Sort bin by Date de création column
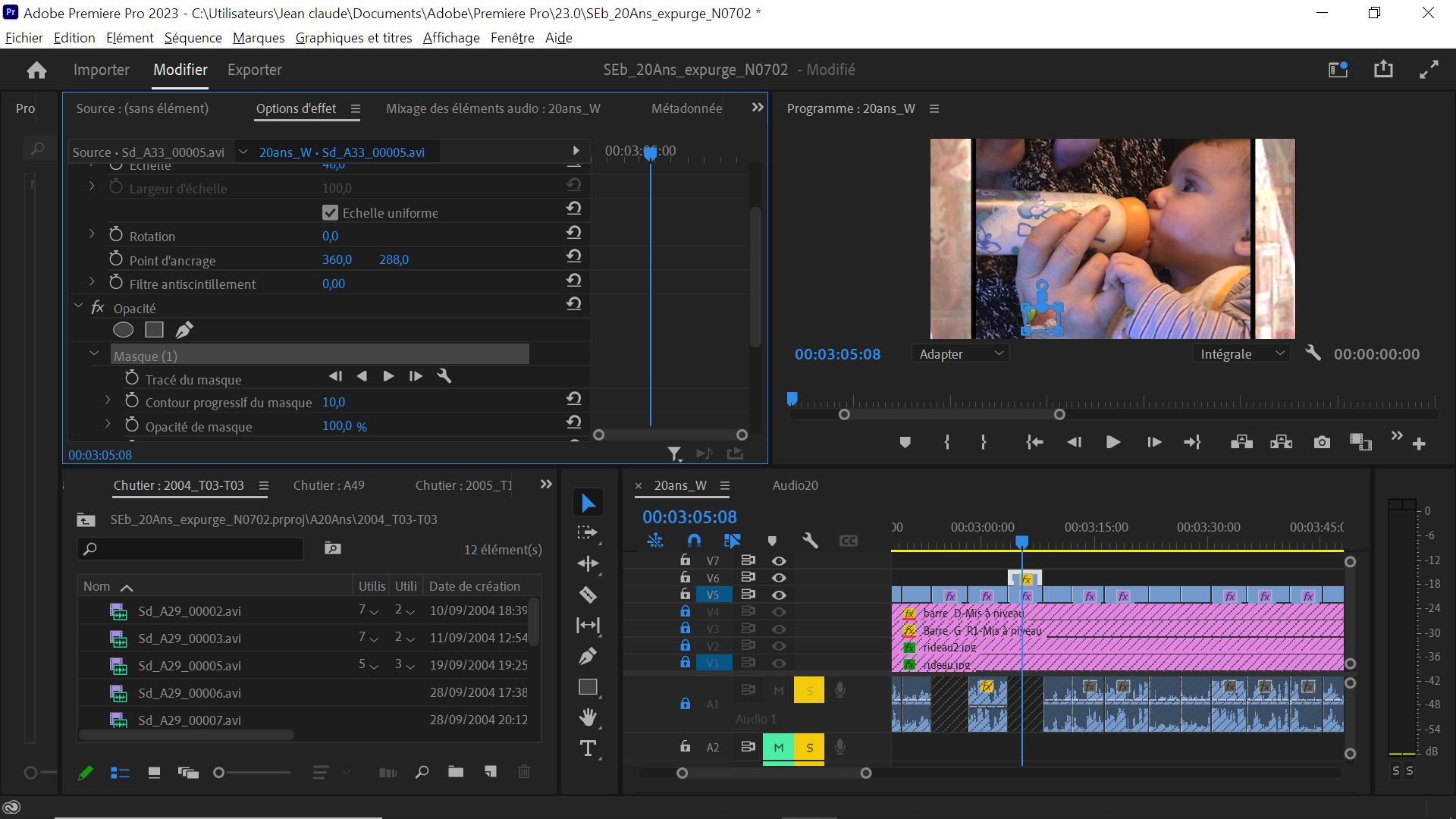 click(475, 586)
